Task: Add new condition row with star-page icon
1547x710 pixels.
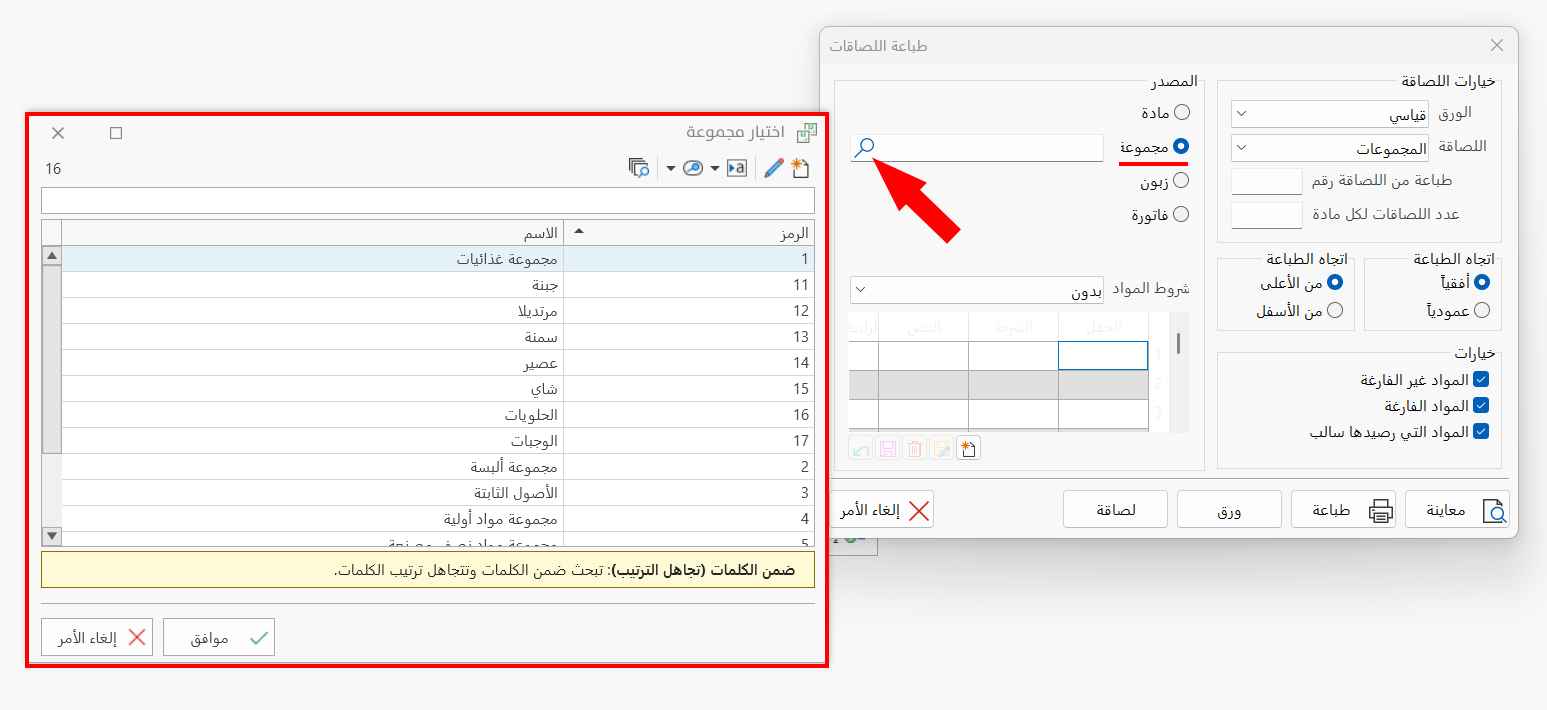Action: 968,448
